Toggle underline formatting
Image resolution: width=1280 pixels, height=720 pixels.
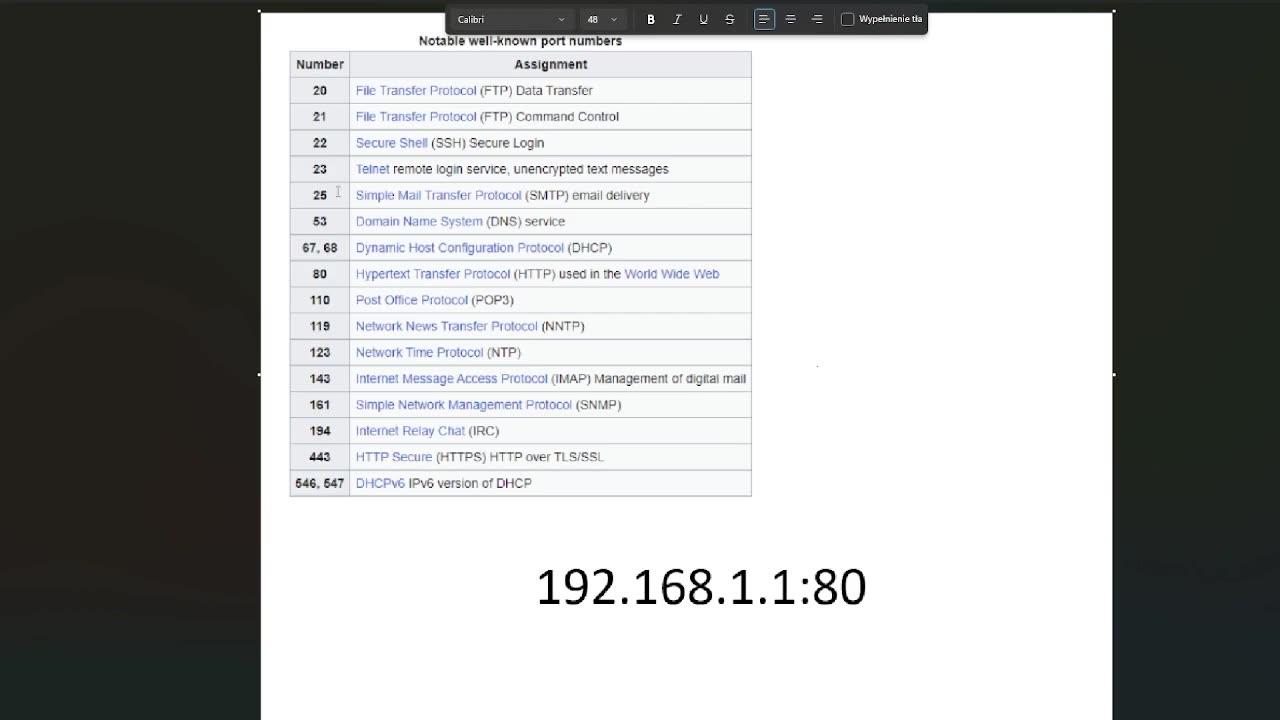(x=703, y=19)
